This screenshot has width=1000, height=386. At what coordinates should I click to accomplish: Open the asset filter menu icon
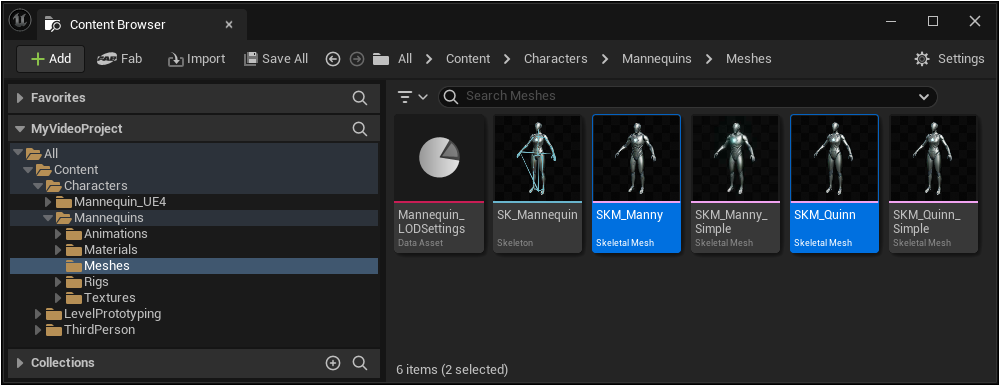pyautogui.click(x=412, y=97)
